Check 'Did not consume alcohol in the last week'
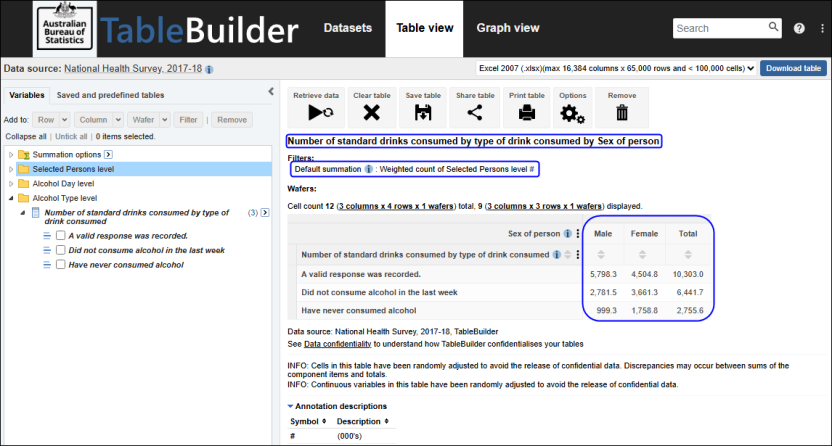 click(x=60, y=250)
